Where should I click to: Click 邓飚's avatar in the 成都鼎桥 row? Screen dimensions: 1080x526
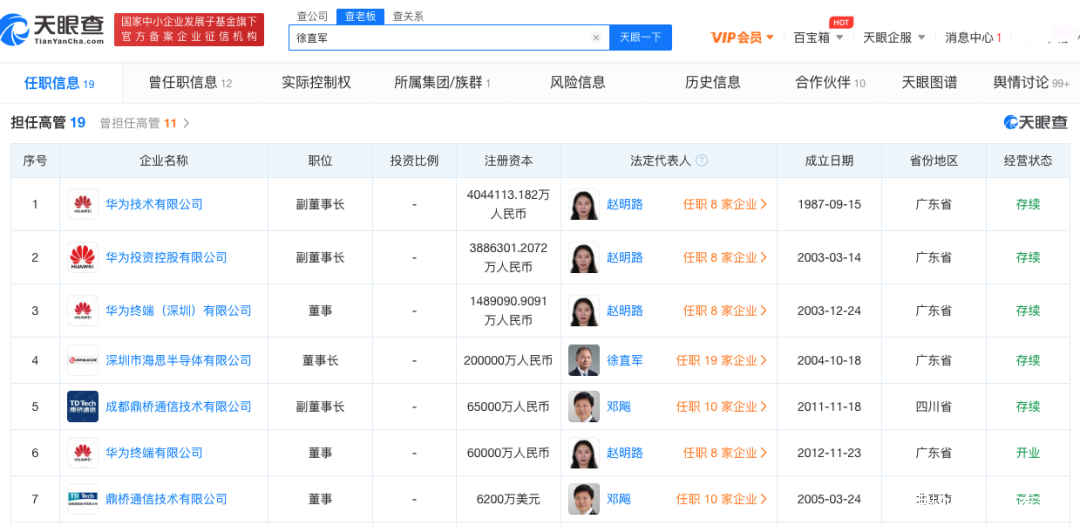tap(583, 407)
